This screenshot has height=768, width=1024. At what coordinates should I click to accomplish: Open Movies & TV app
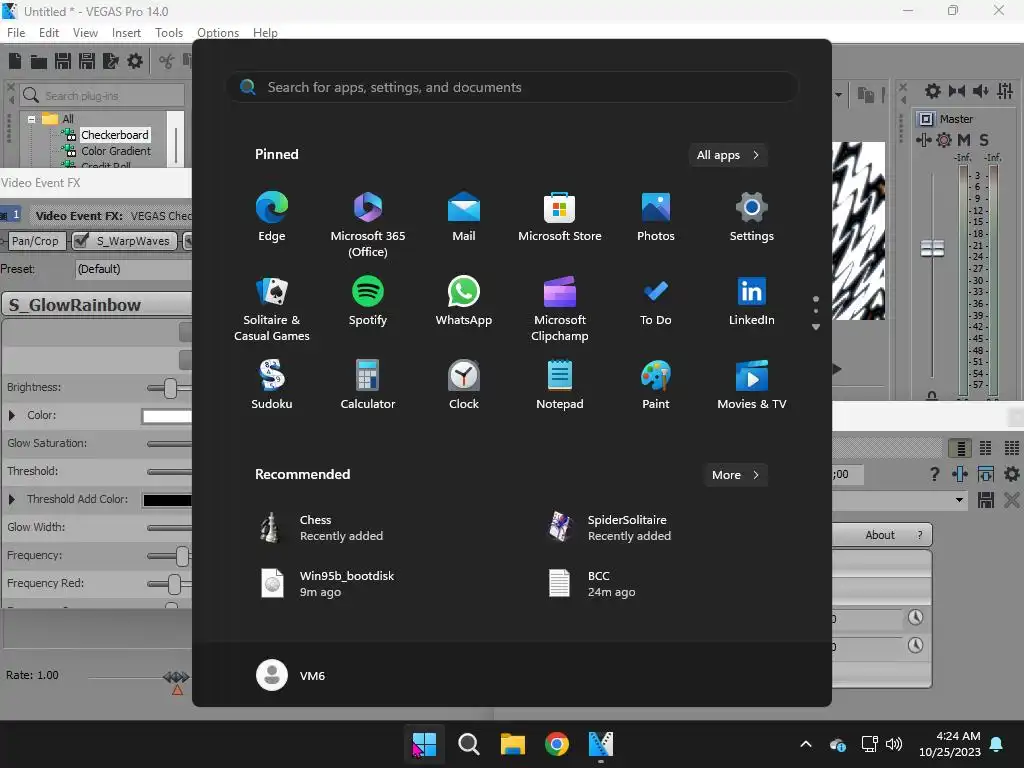pyautogui.click(x=752, y=385)
